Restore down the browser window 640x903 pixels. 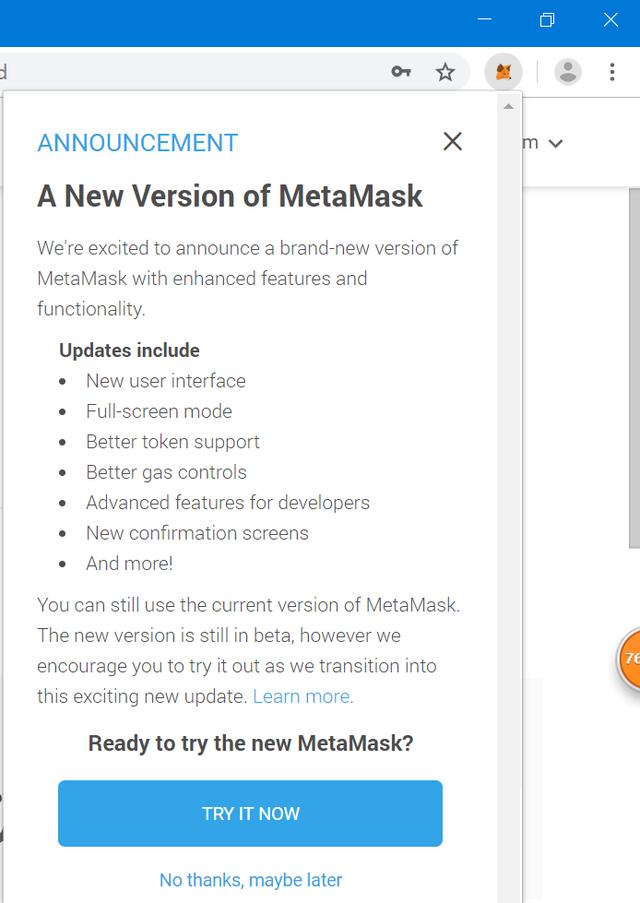(x=547, y=20)
